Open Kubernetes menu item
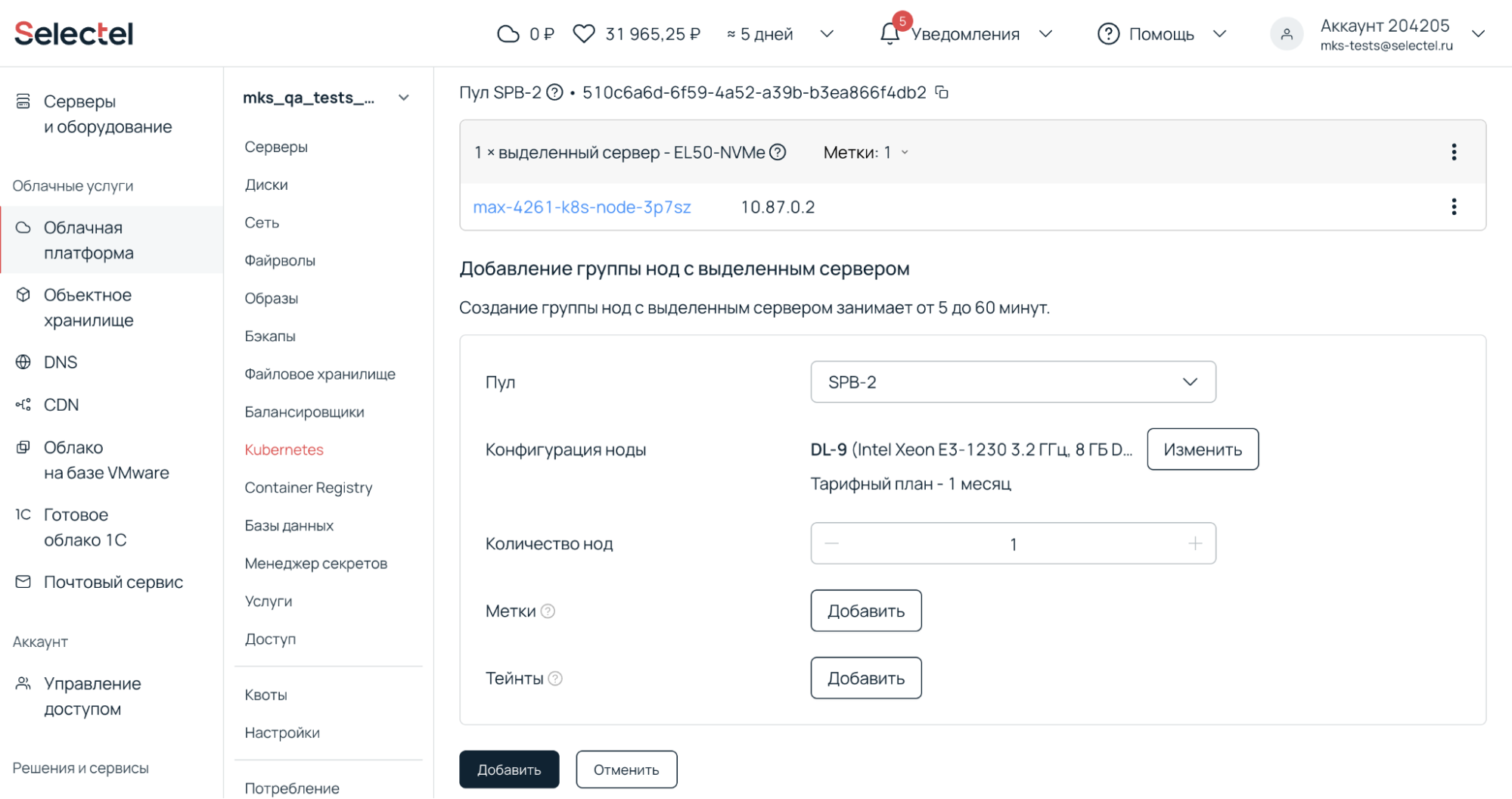The image size is (1512, 799). (284, 449)
